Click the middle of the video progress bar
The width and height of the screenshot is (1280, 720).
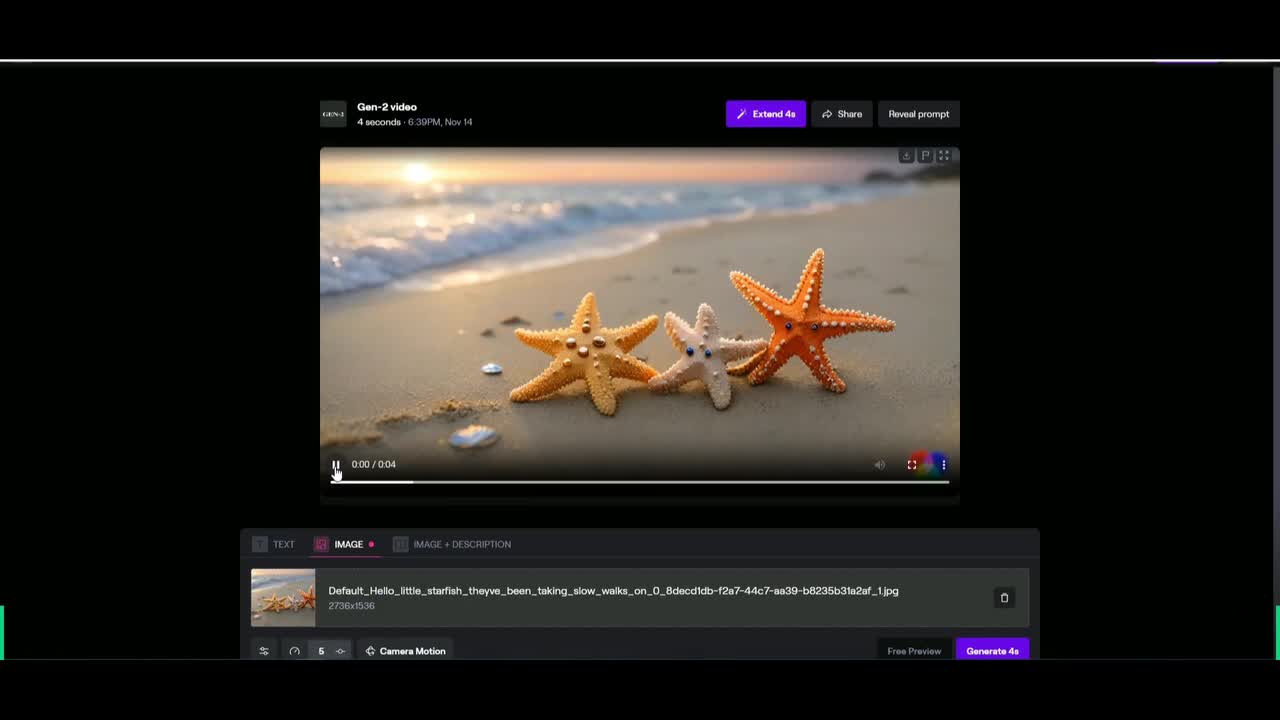640,482
